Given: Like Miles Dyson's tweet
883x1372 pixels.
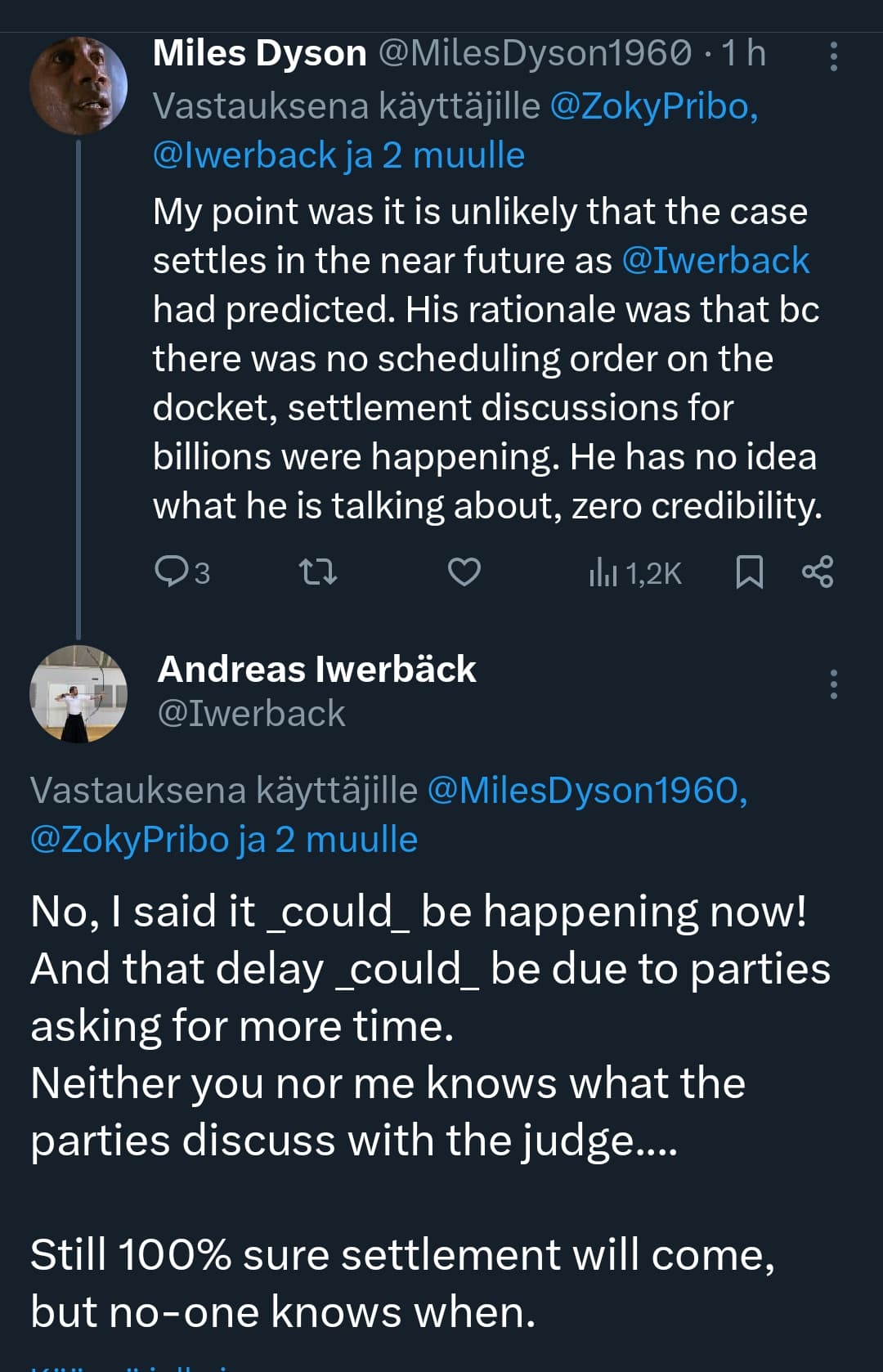Looking at the screenshot, I should (464, 572).
